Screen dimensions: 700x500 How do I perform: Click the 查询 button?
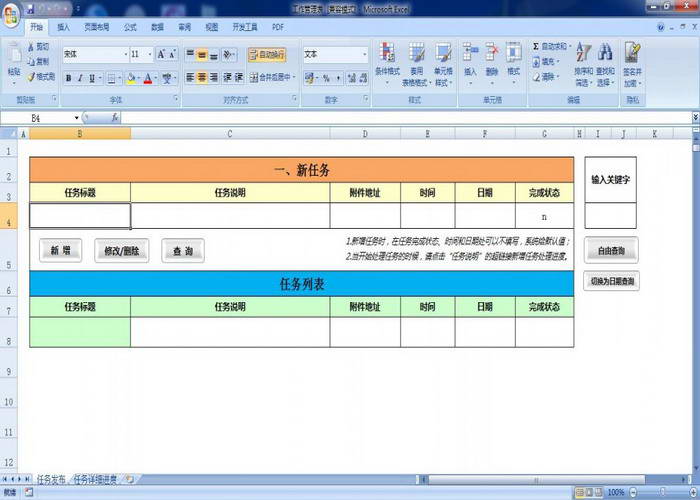(183, 250)
